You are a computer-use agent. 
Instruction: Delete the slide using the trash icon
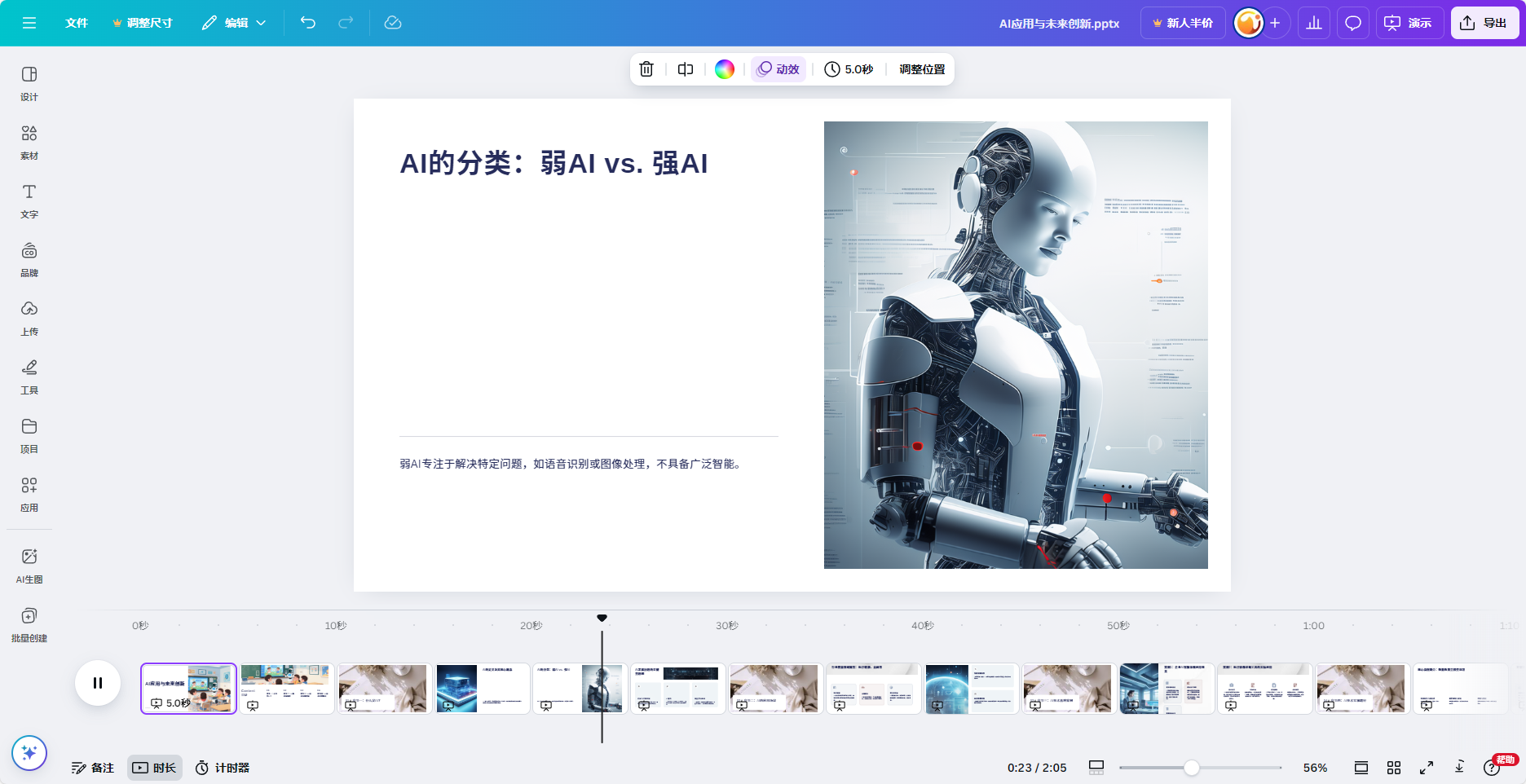point(646,69)
